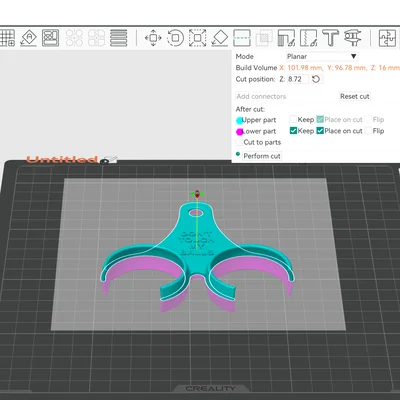The width and height of the screenshot is (400, 400).
Task: Open the Support Painting tool
Action: tap(286, 38)
